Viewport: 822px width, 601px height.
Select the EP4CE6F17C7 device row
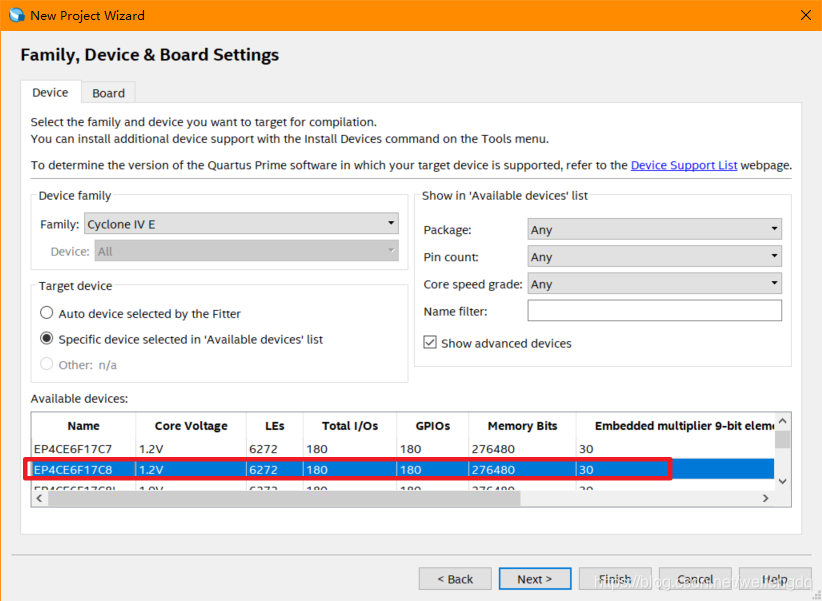[403, 449]
